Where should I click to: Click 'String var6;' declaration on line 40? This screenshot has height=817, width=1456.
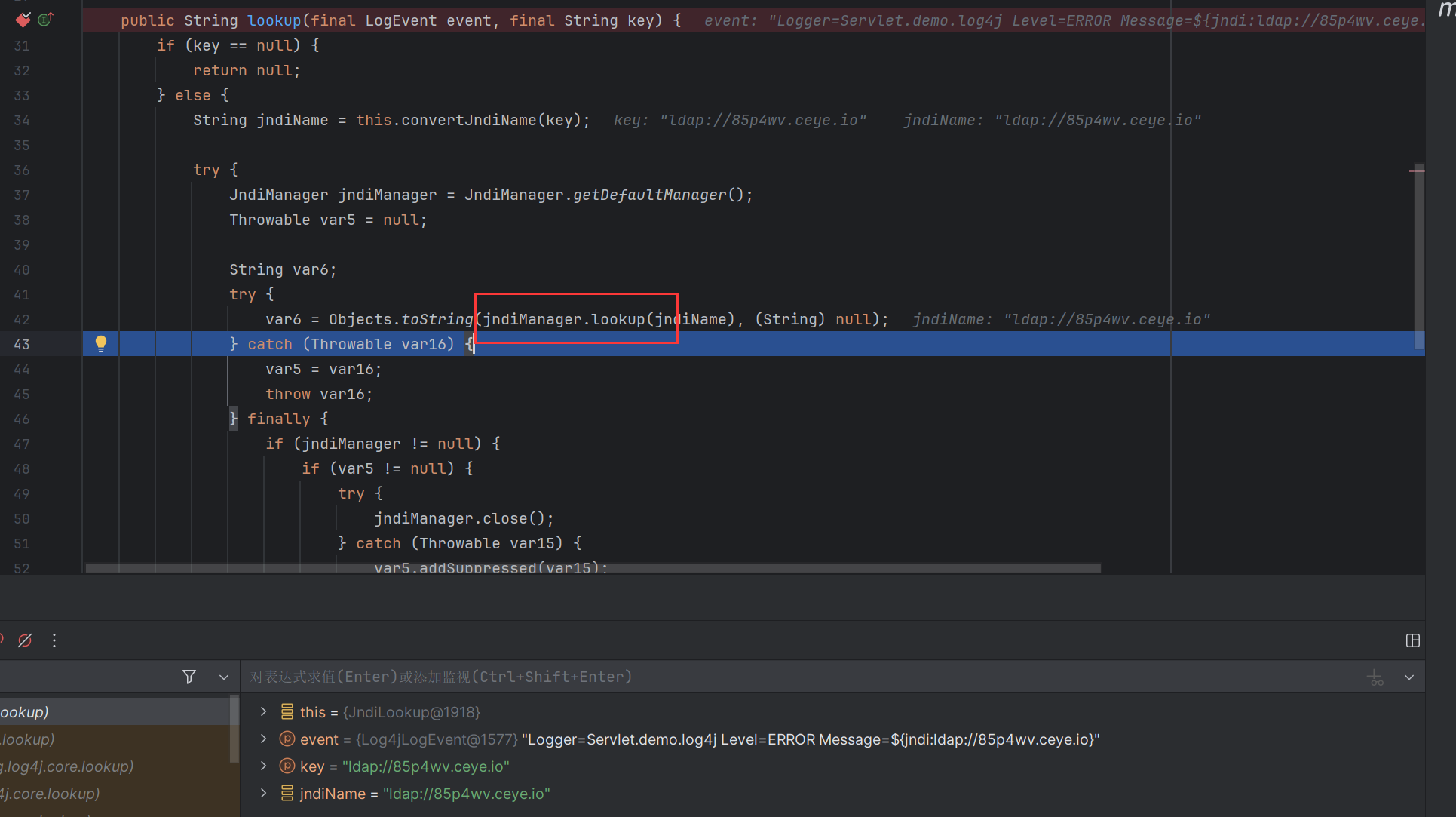283,269
